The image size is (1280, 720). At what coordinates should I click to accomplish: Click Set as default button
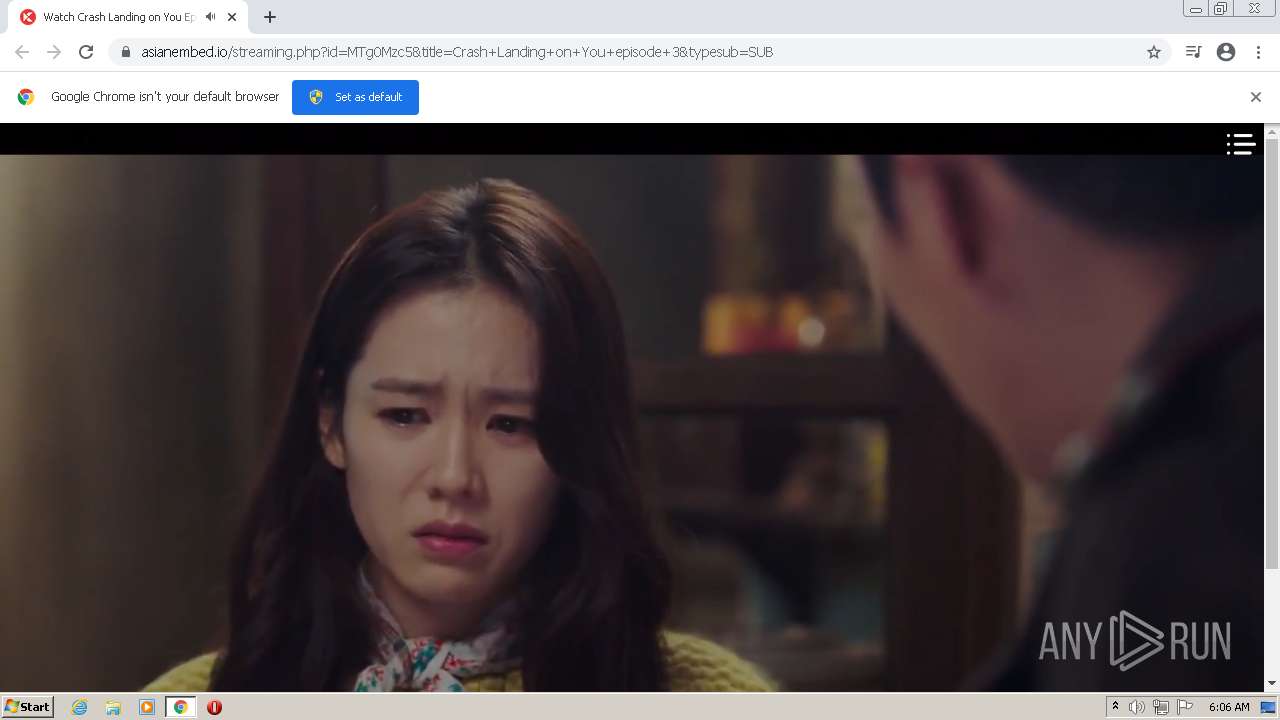coord(355,97)
